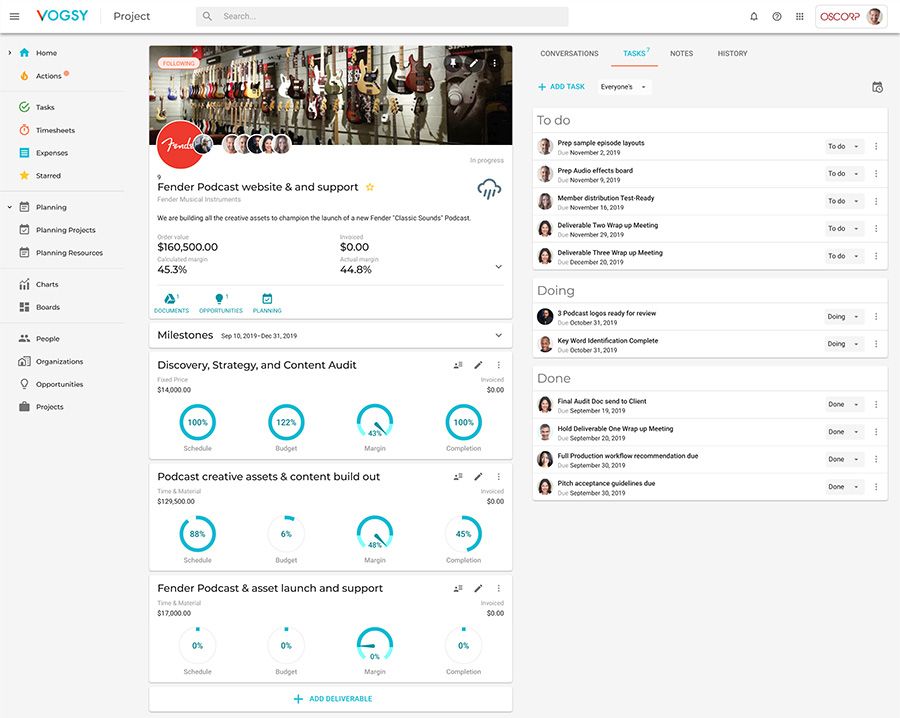Collapse the Planning section chevron

click(9, 207)
